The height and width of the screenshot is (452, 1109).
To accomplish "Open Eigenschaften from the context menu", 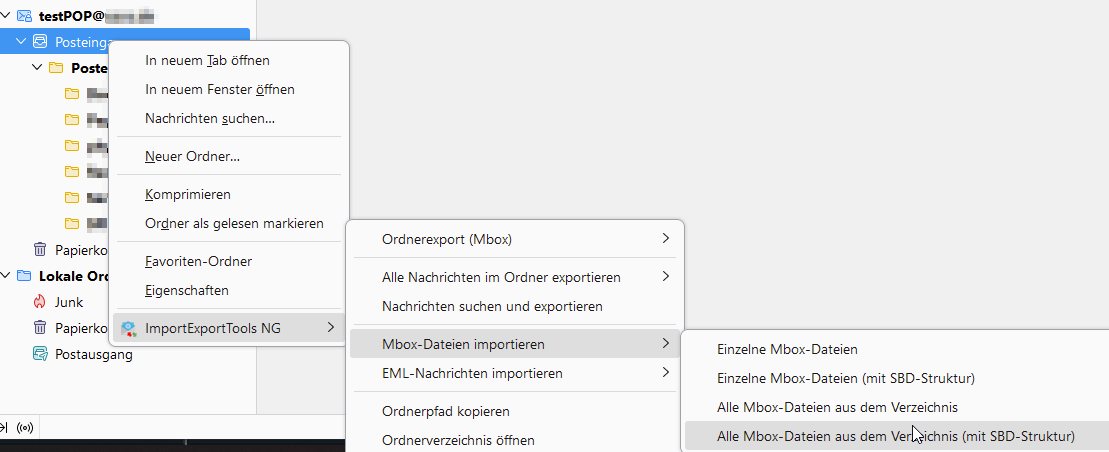I will coord(187,291).
